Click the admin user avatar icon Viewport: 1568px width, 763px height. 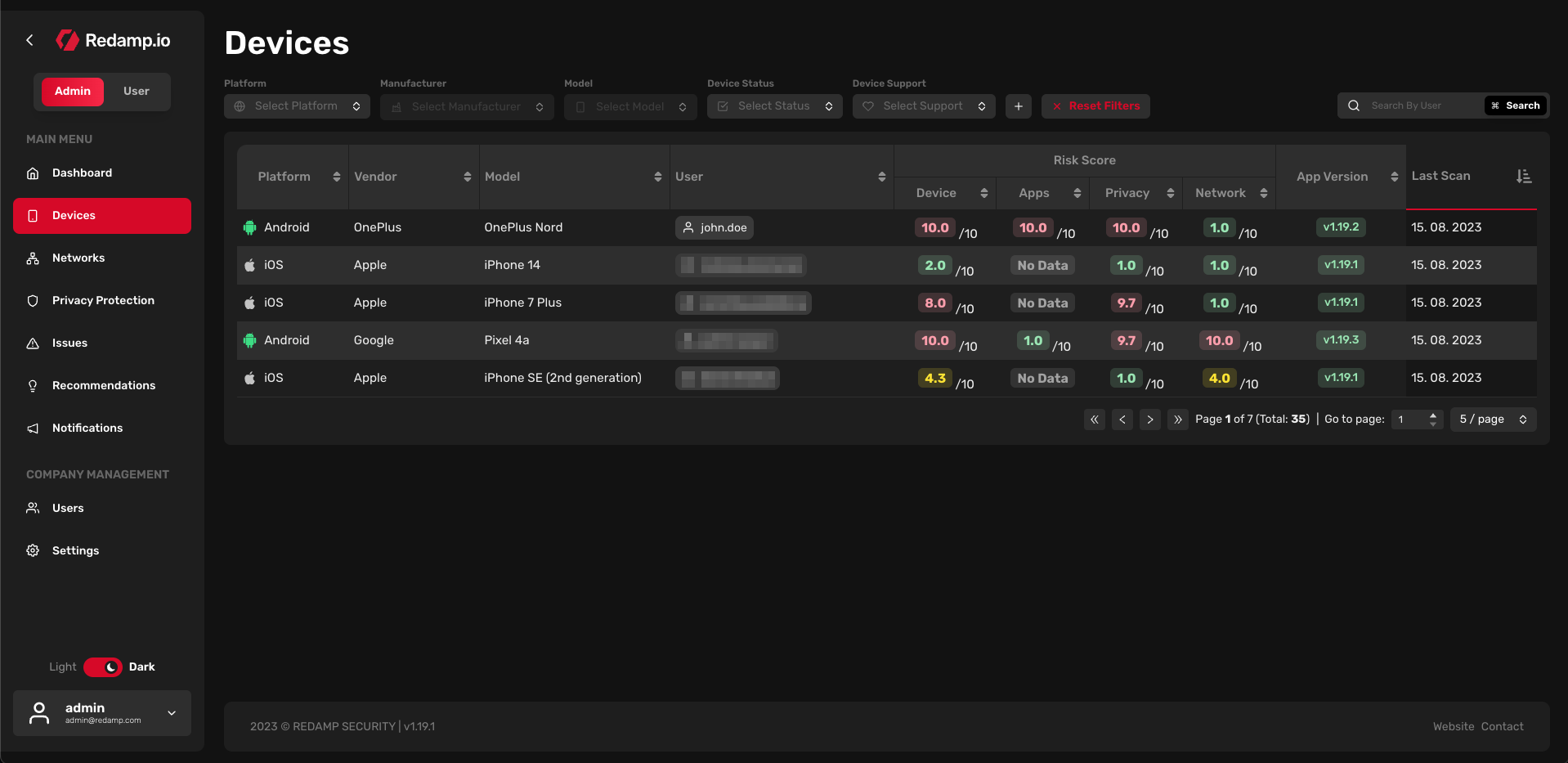(x=39, y=713)
